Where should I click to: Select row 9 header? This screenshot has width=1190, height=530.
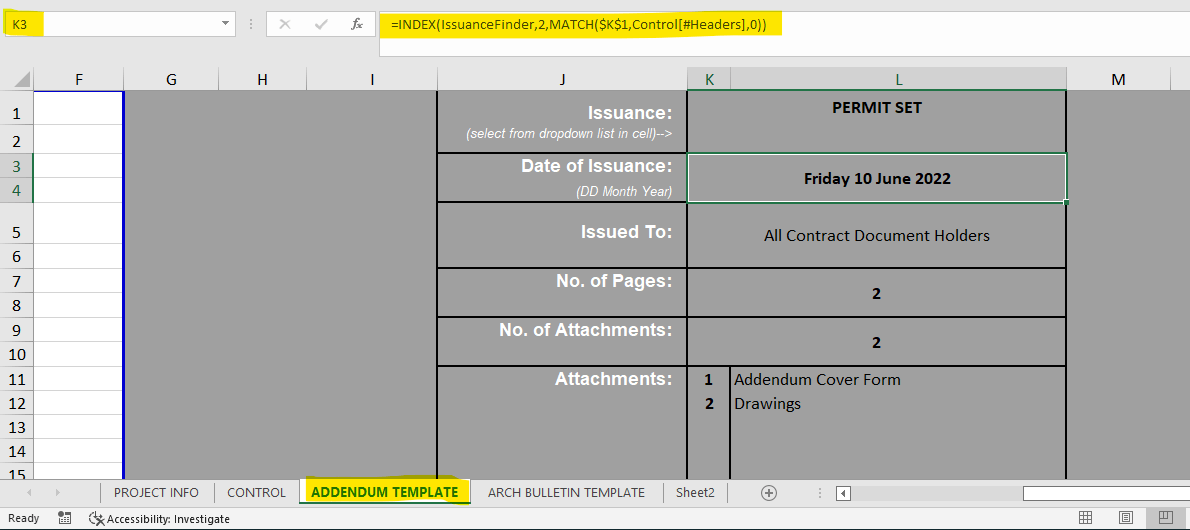click(x=17, y=330)
